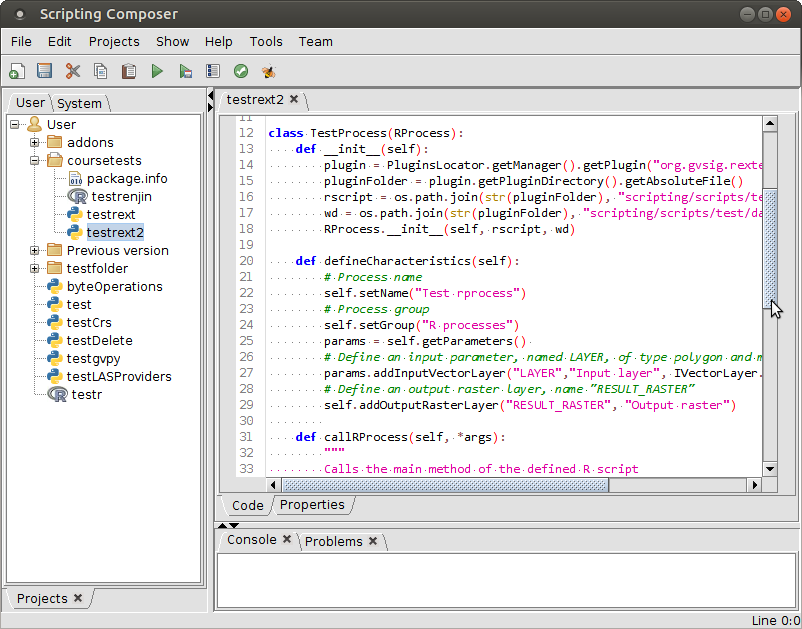Close the Problems panel tab

point(373,541)
